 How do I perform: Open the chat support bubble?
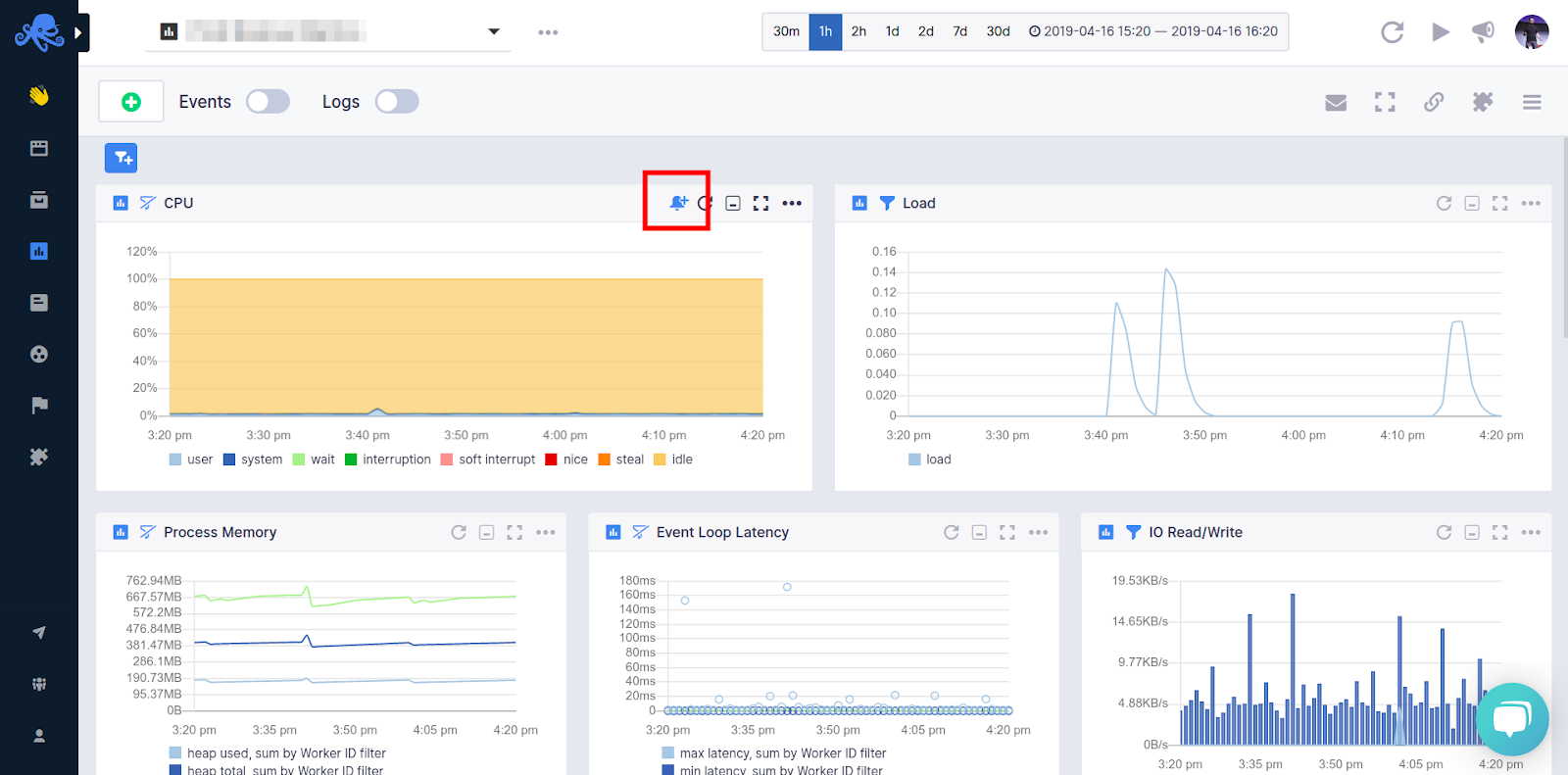coord(1511,719)
